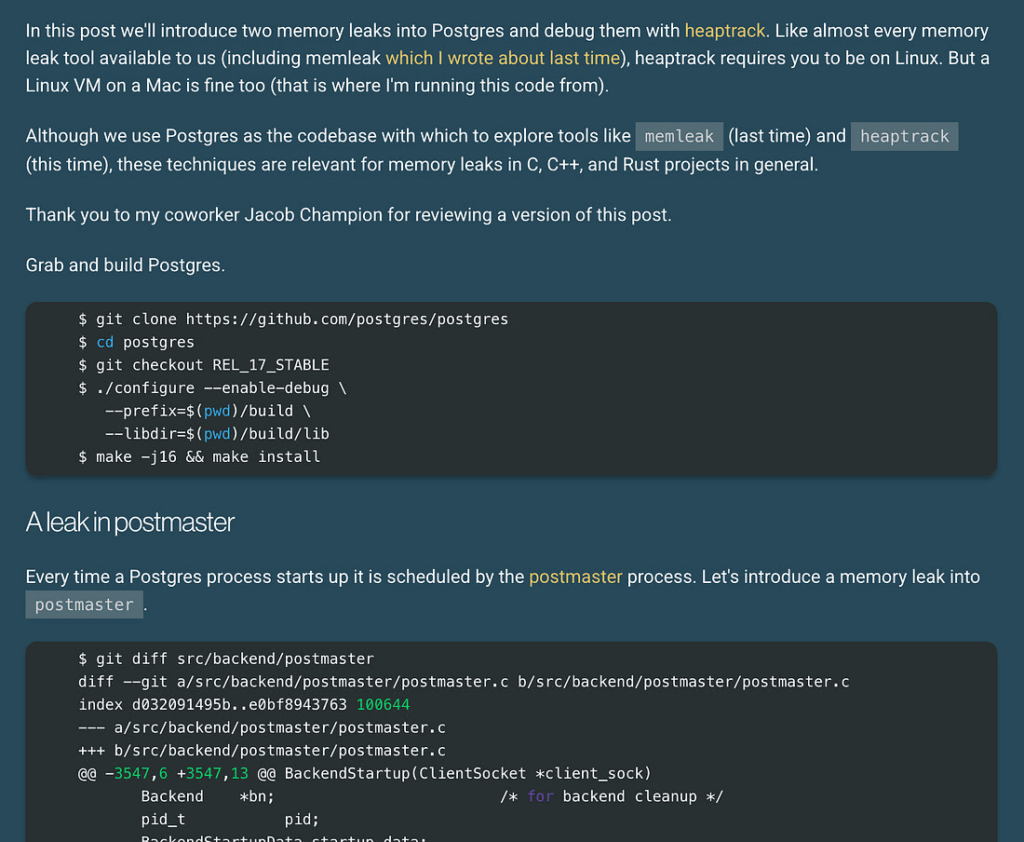
Task: Click the 'git checkout REL_17_STABLE' line
Action: click(x=204, y=365)
